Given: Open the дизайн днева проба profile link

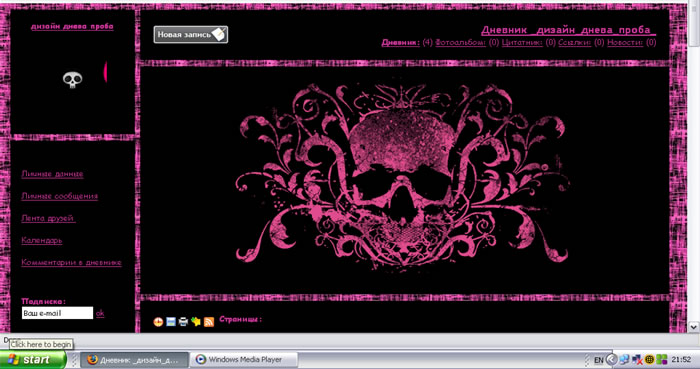Looking at the screenshot, I should coord(72,26).
